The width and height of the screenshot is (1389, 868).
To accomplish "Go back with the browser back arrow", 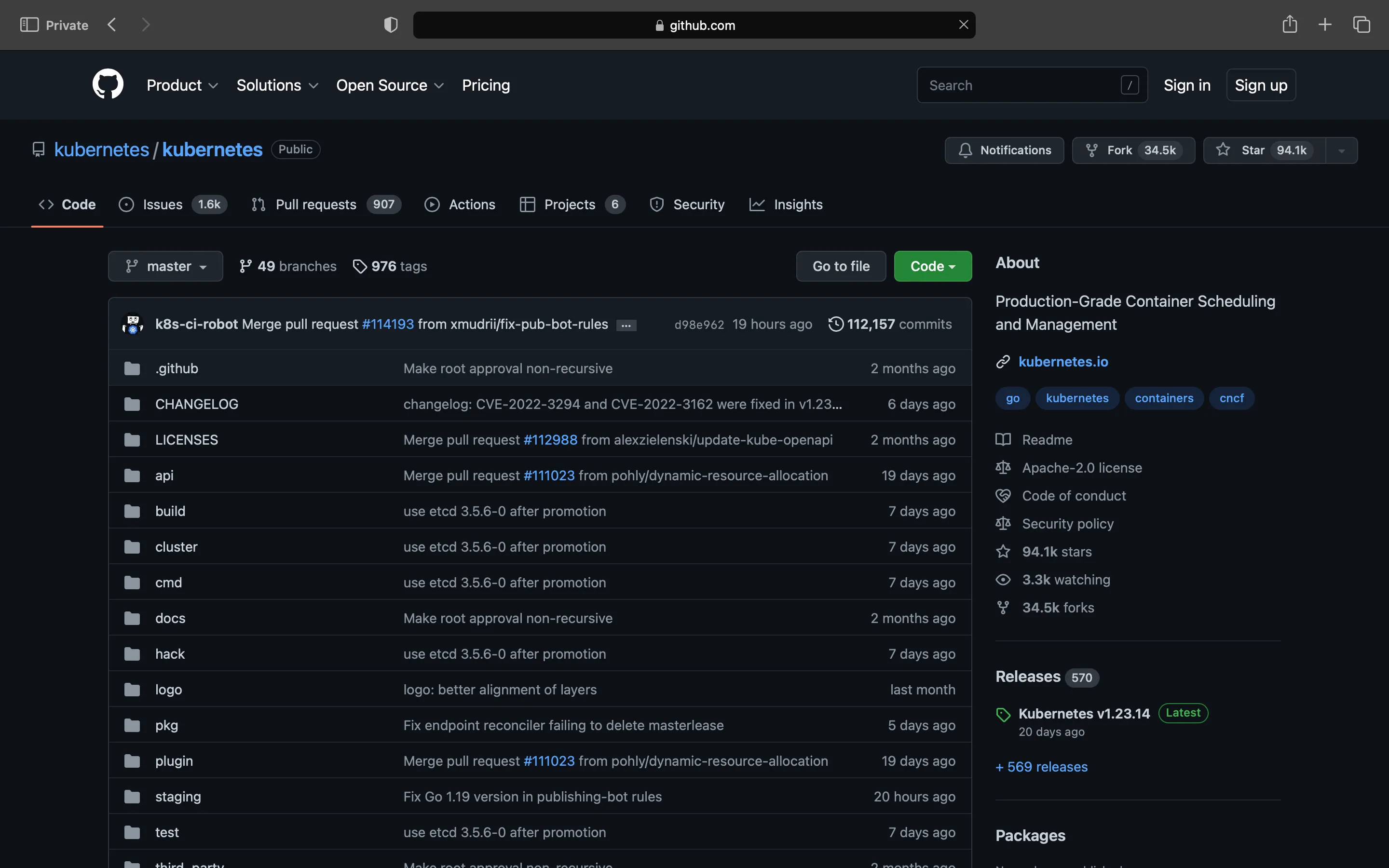I will click(112, 25).
